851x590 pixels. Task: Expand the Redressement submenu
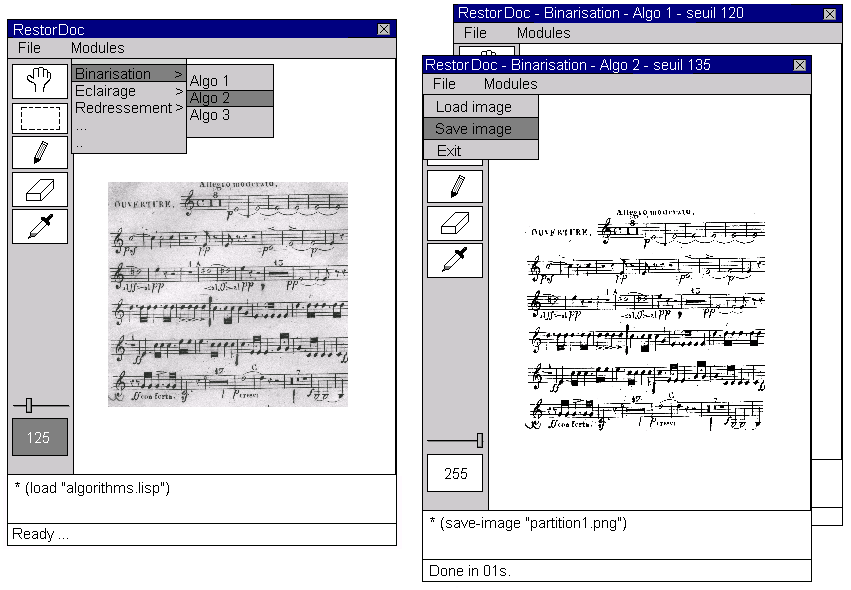129,108
